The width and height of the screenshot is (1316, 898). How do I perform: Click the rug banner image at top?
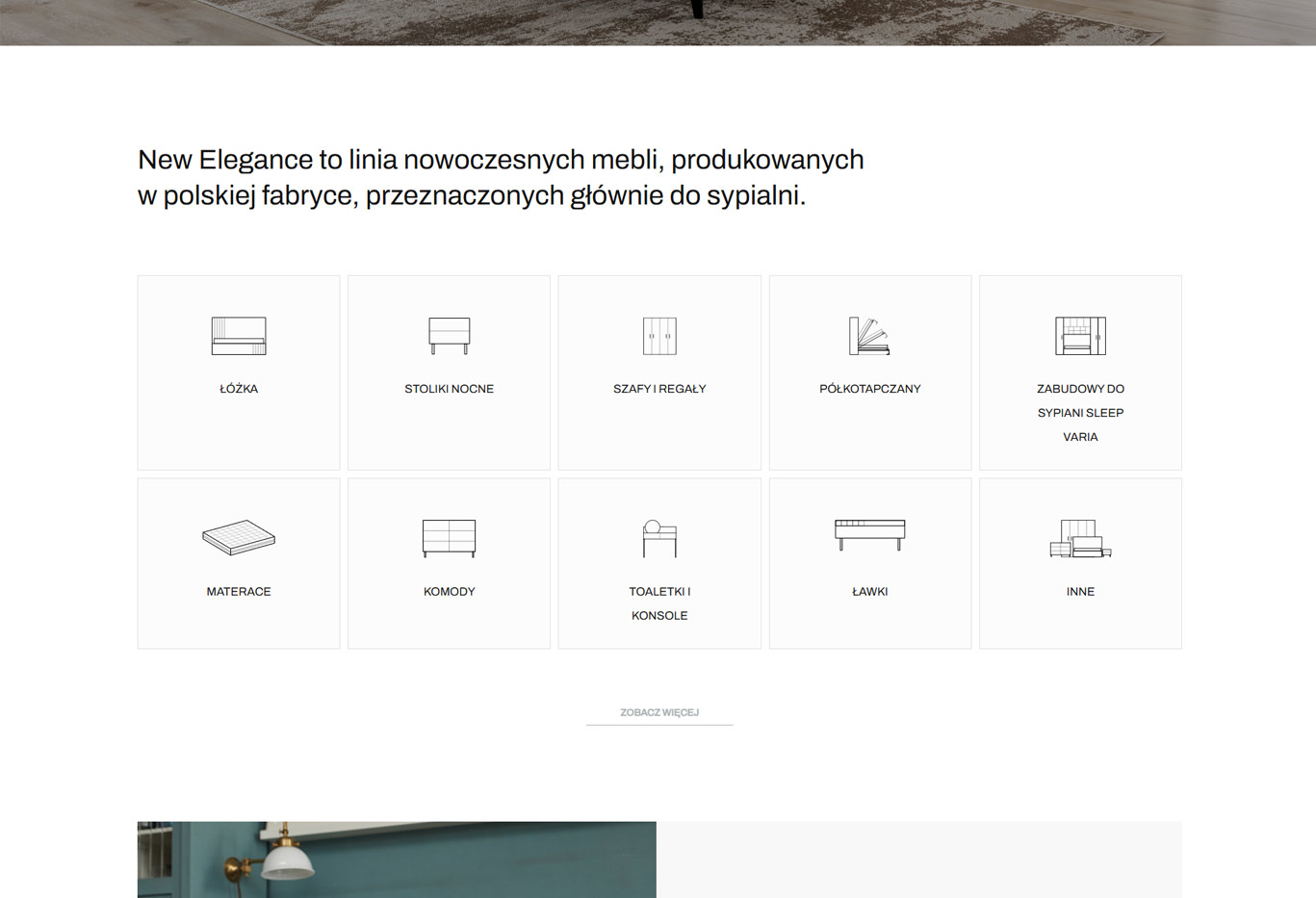[658, 22]
